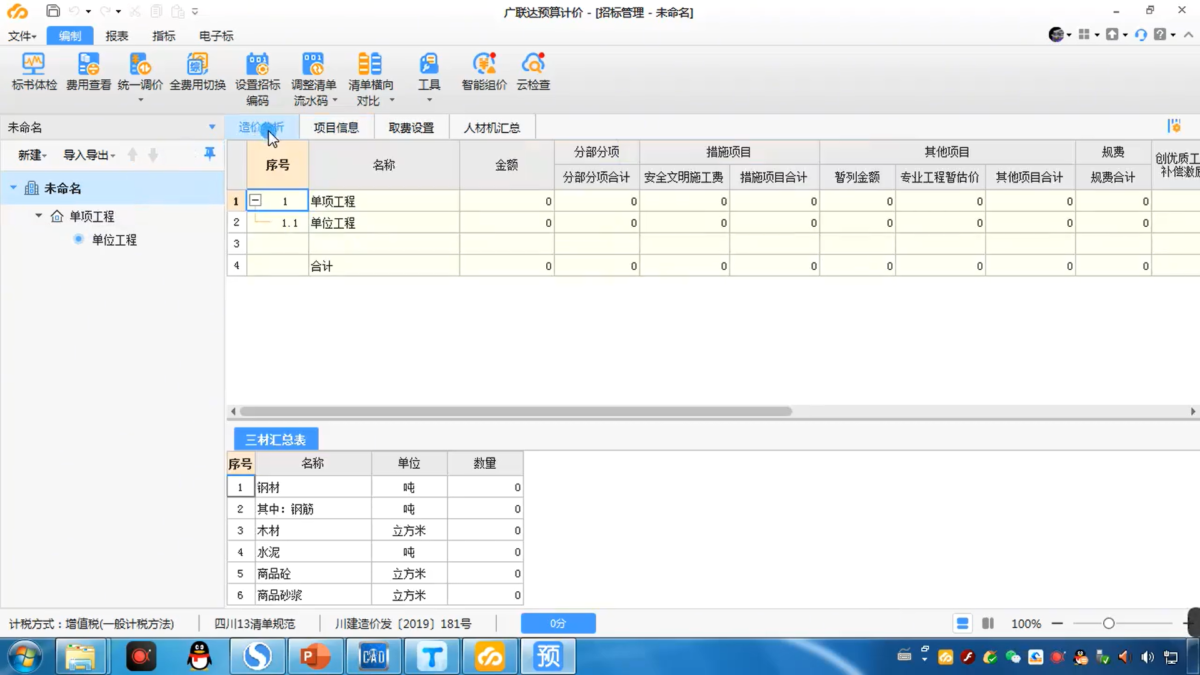Open the 导入导出 dropdown
Viewport: 1200px width, 675px height.
pos(89,155)
